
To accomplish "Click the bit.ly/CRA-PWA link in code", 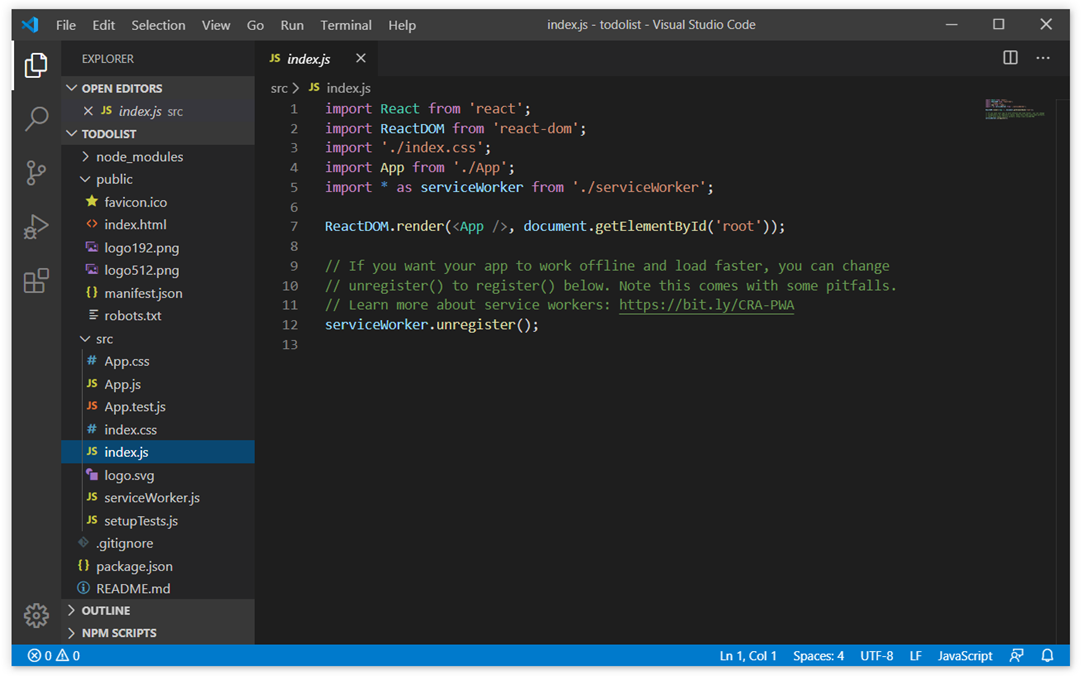I will [706, 305].
